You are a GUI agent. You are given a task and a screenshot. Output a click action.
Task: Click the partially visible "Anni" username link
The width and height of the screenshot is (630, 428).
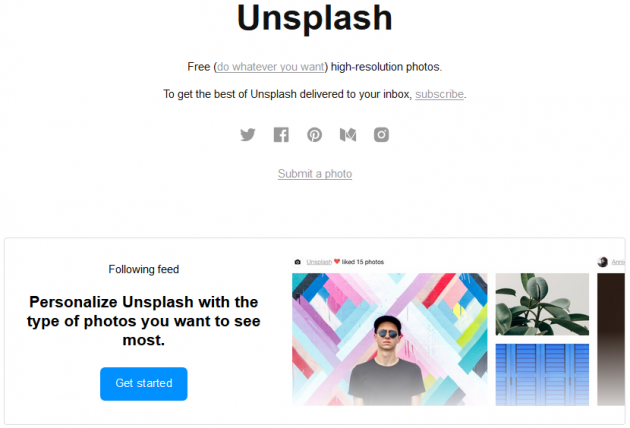(618, 262)
